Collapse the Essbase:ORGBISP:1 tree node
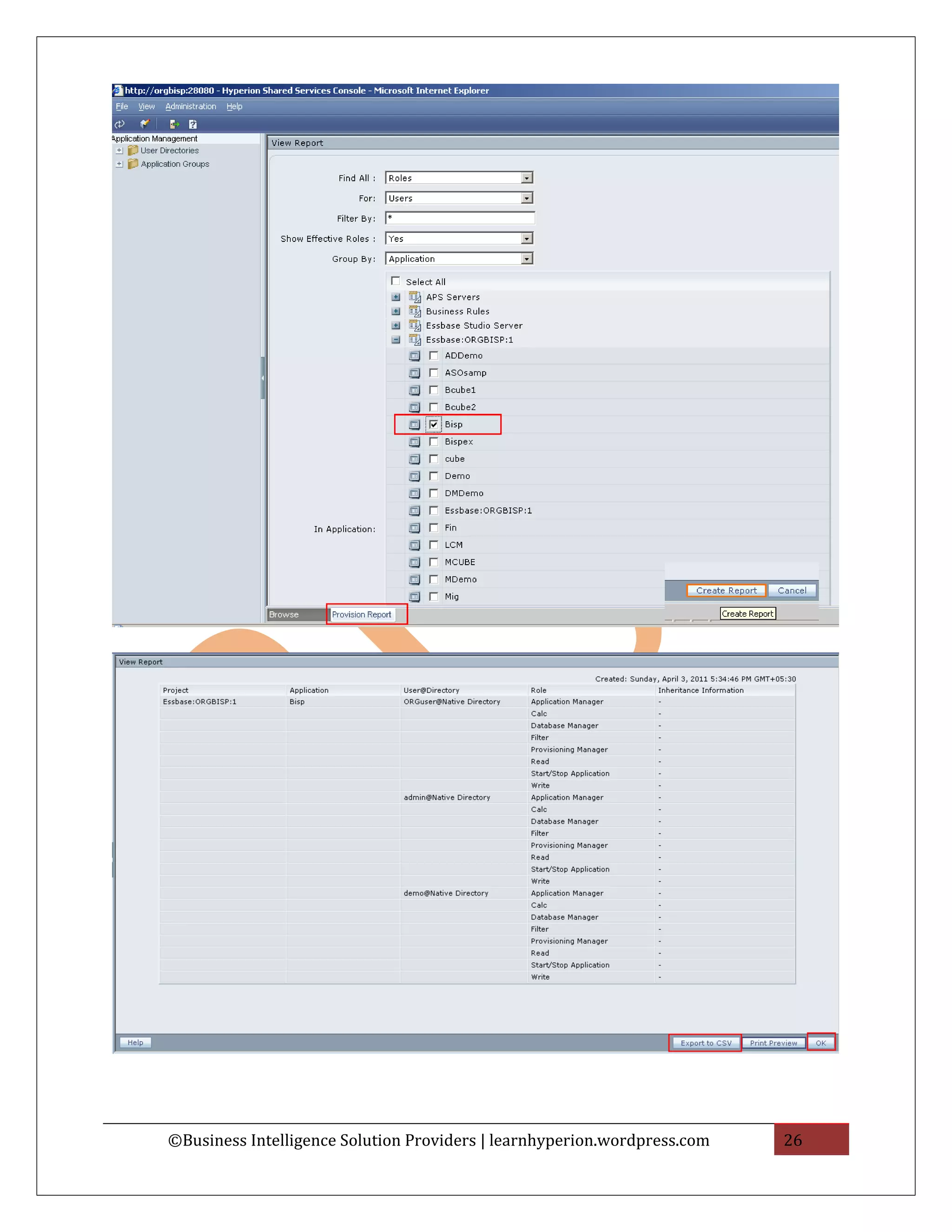The height and width of the screenshot is (1232, 952). (x=396, y=339)
